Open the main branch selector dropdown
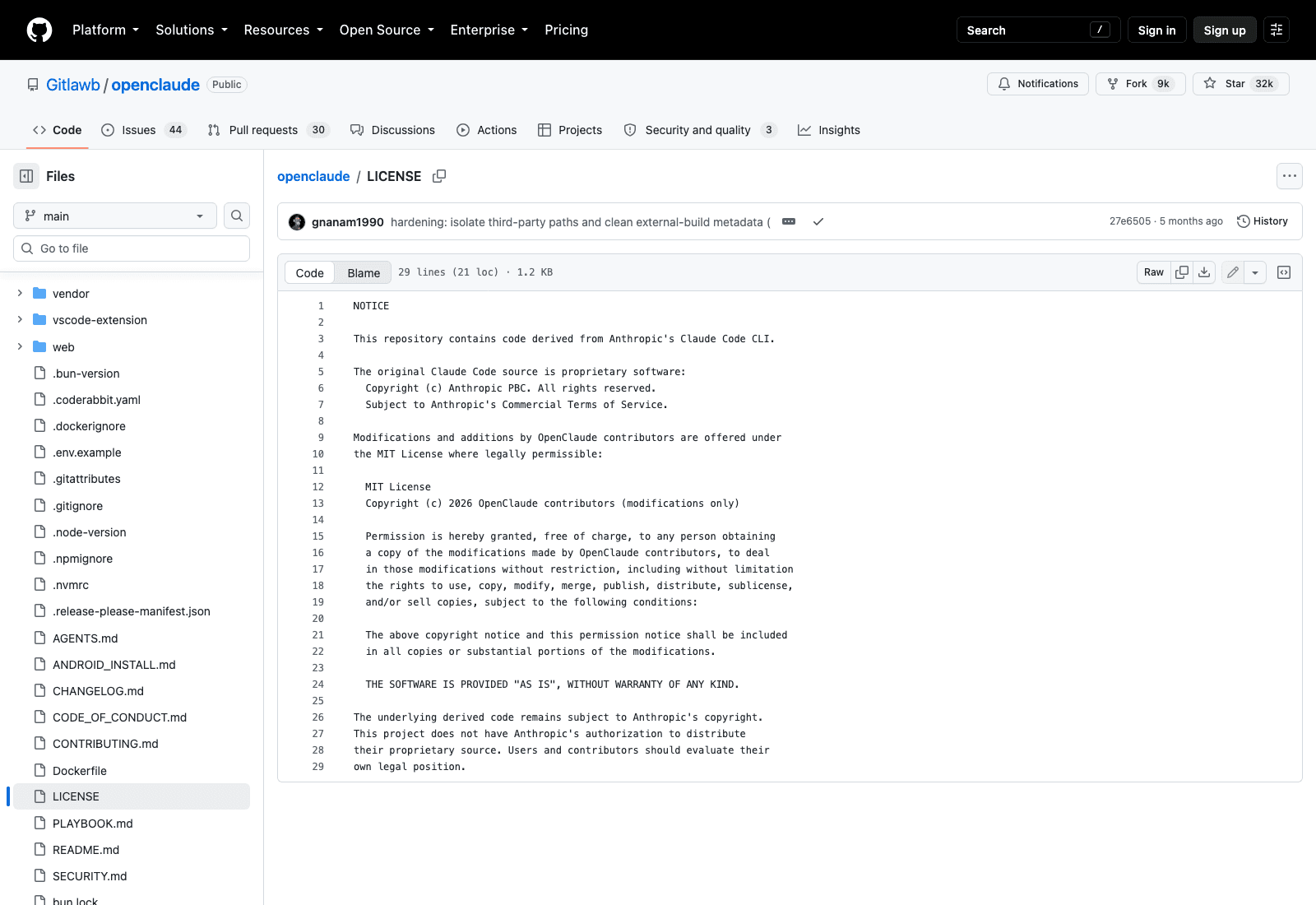Screen dimensions: 1316x905 pyautogui.click(x=115, y=216)
